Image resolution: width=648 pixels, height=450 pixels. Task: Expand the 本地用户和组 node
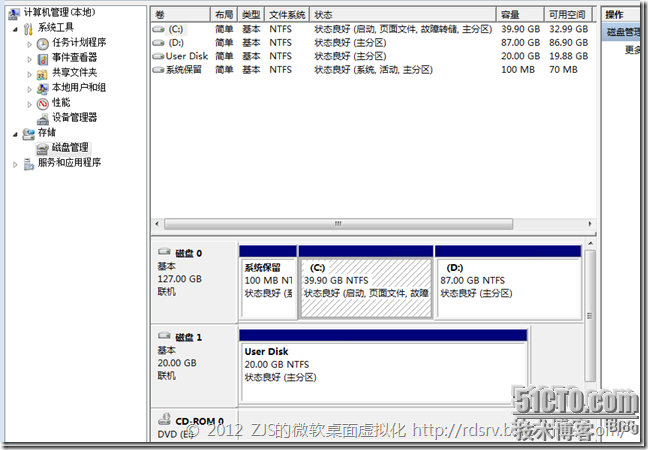[x=29, y=89]
